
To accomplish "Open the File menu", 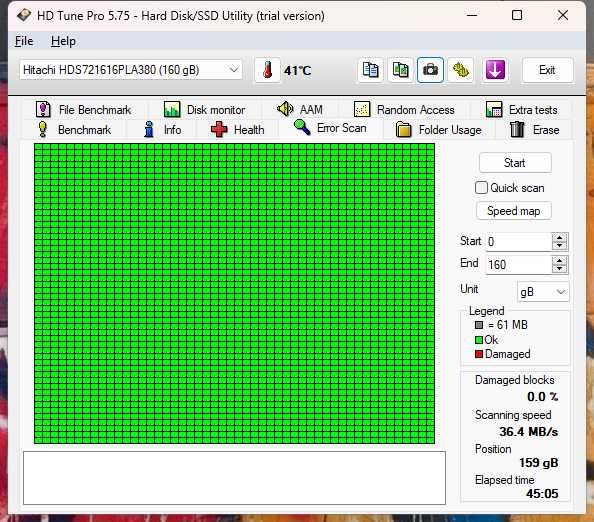I will 24,41.
